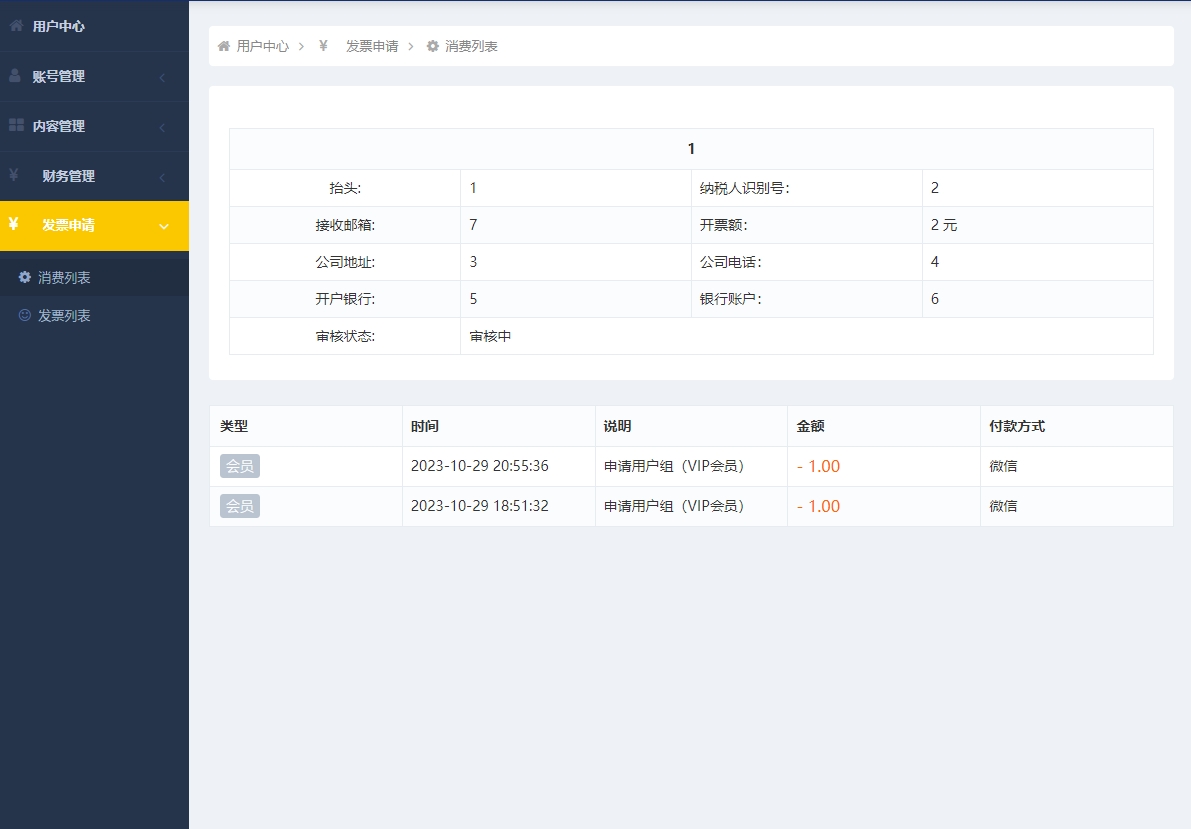The width and height of the screenshot is (1191, 829).
Task: Go to 用户中心 via breadcrumb link
Action: [262, 46]
